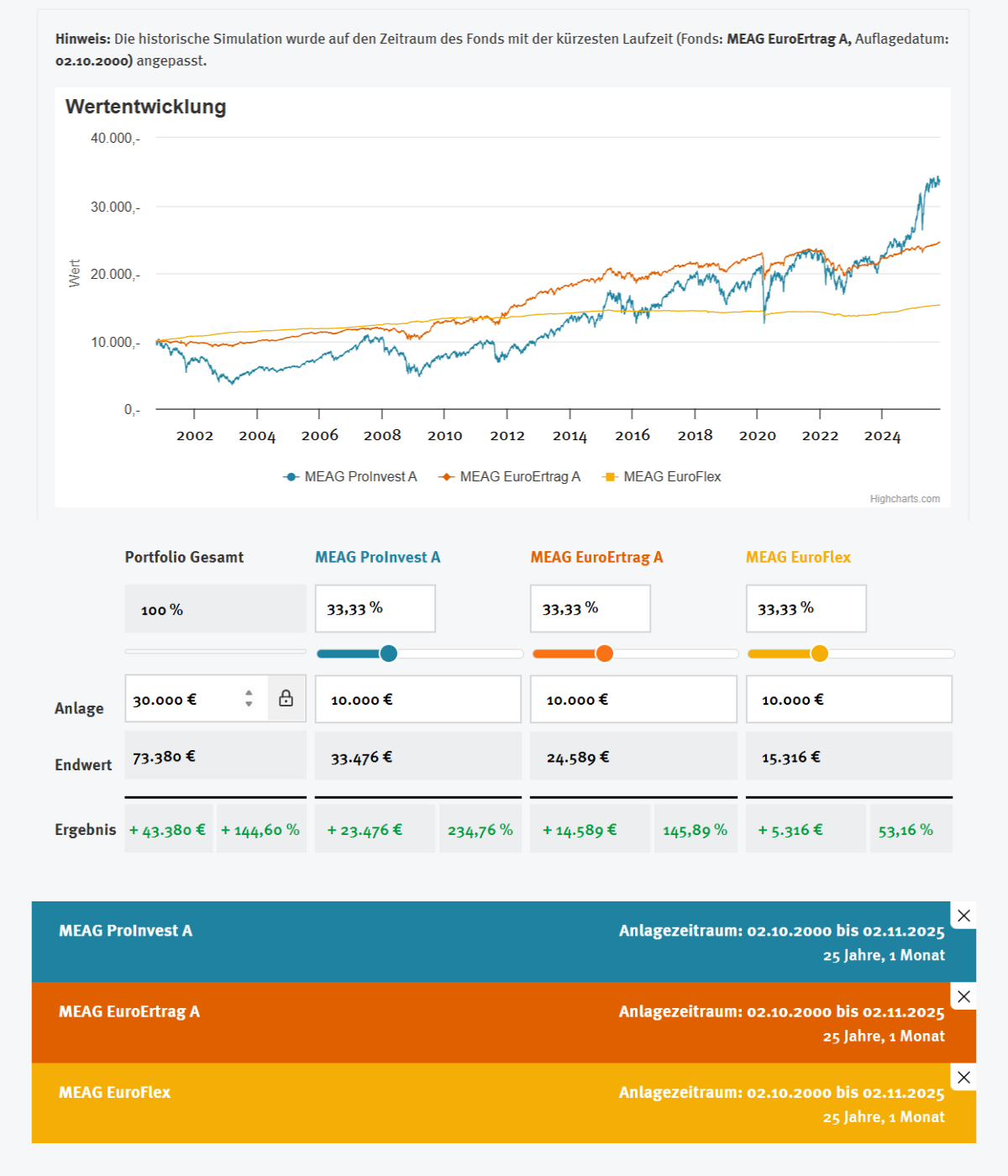The height and width of the screenshot is (1176, 1008).
Task: Click the EuroFlex 10.000 € Anlage field
Action: 848,699
